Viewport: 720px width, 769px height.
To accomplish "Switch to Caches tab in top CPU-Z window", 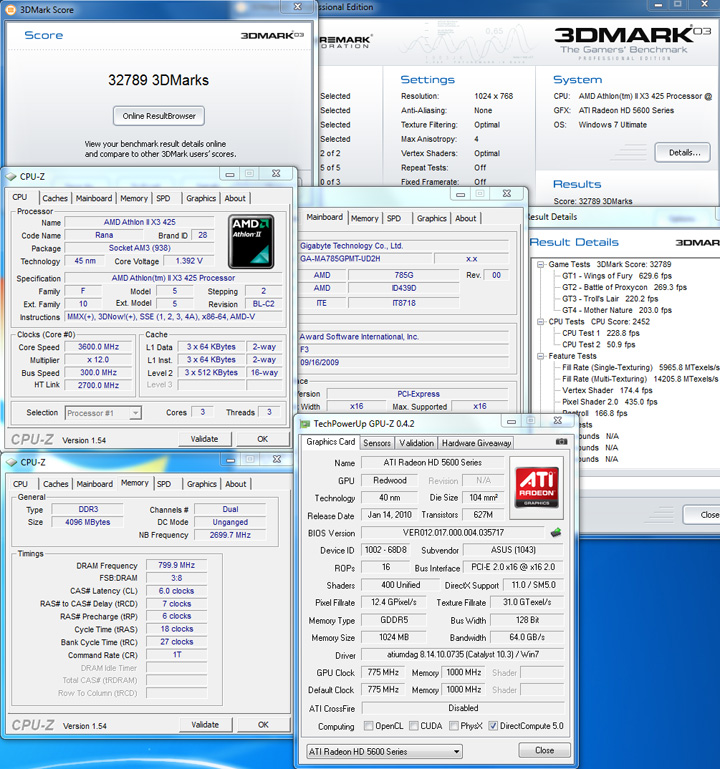I will point(55,198).
